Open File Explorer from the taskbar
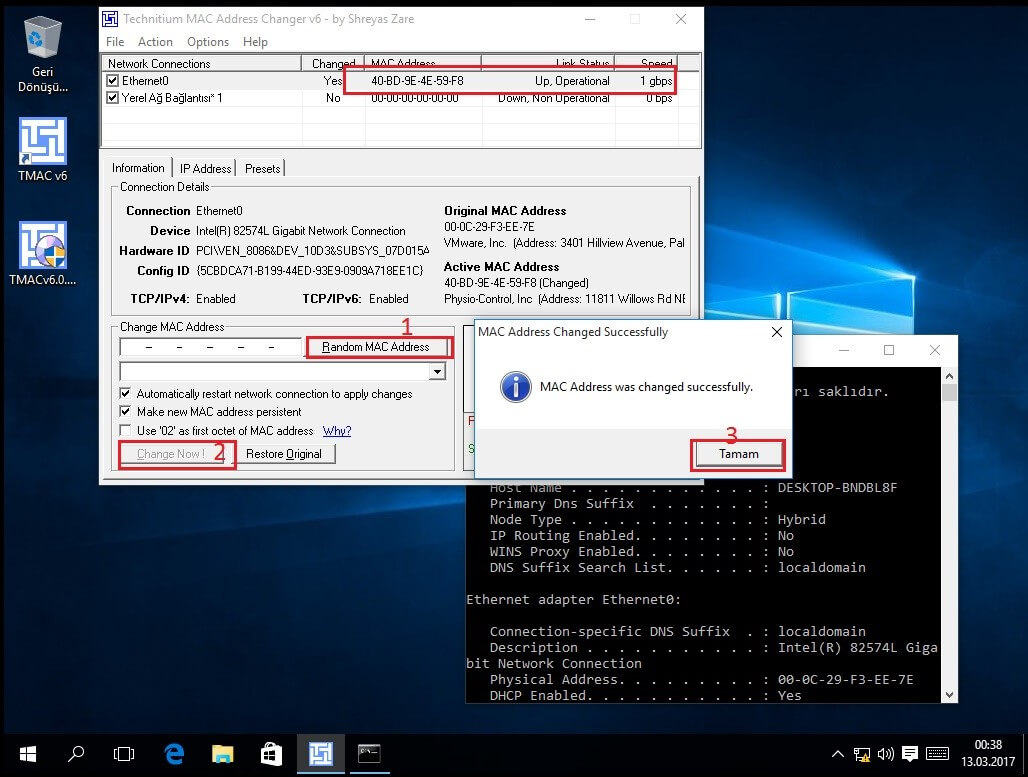Screen dimensions: 1028x777 point(222,754)
